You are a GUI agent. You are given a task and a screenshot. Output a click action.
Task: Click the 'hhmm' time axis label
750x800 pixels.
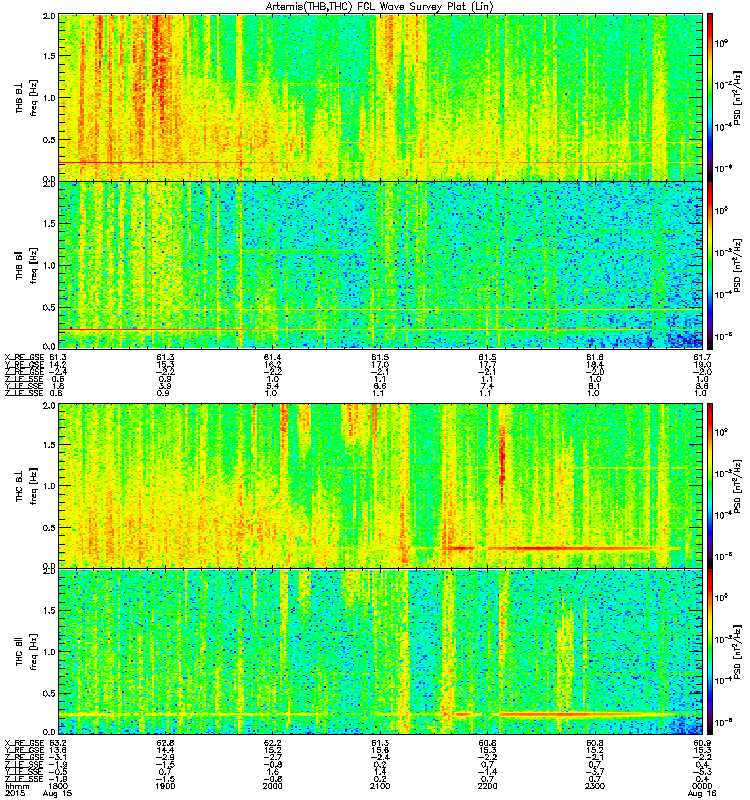(16, 786)
